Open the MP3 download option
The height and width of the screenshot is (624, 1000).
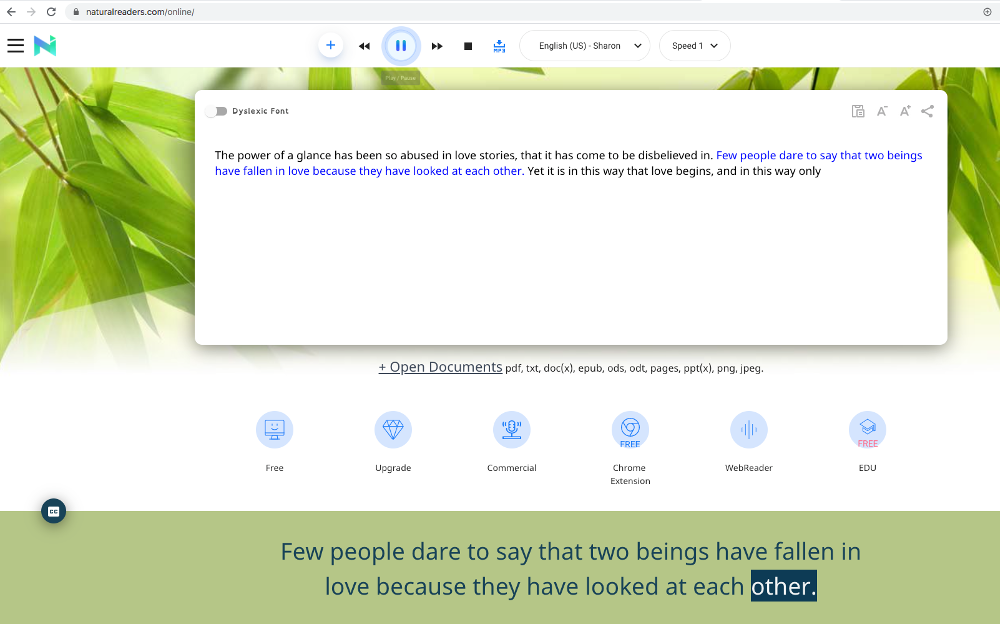499,45
